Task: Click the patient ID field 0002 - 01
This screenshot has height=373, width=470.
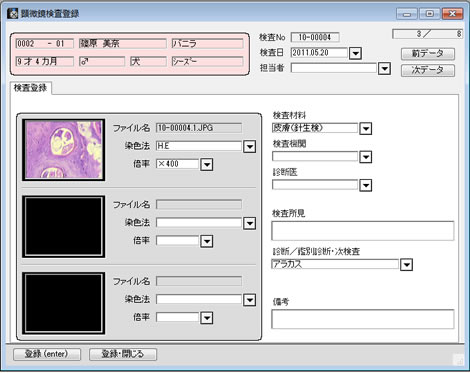Action: click(45, 44)
